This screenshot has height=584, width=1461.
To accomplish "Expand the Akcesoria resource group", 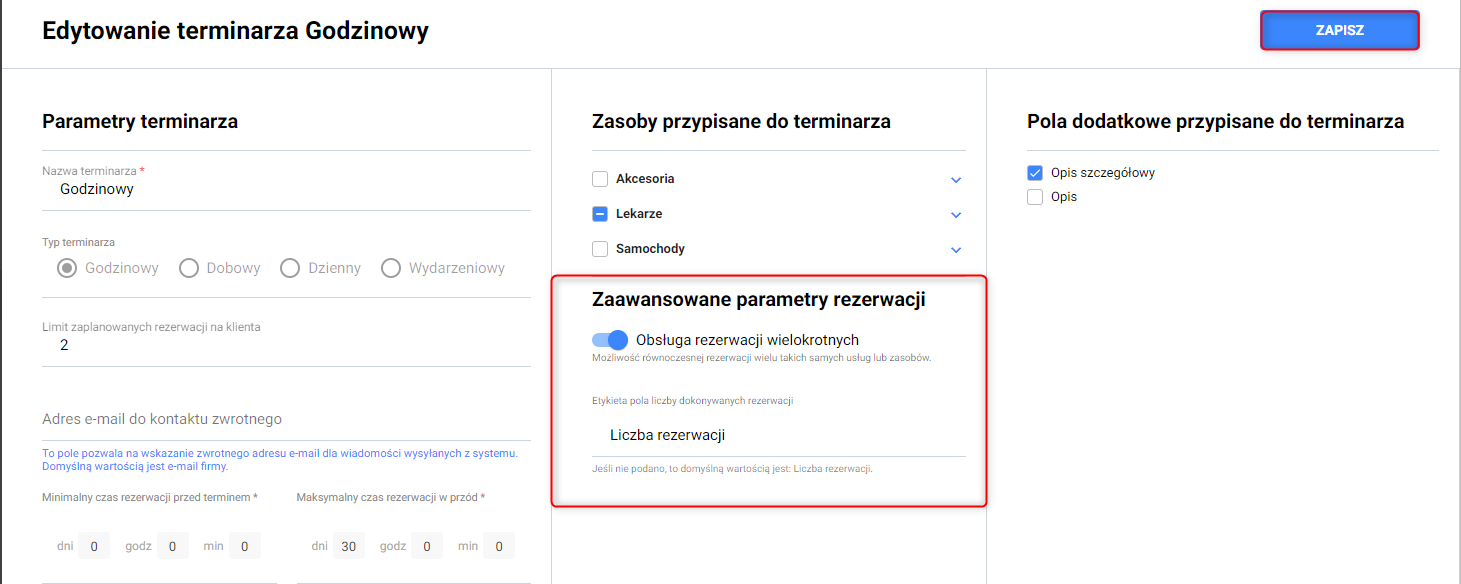I will (956, 180).
